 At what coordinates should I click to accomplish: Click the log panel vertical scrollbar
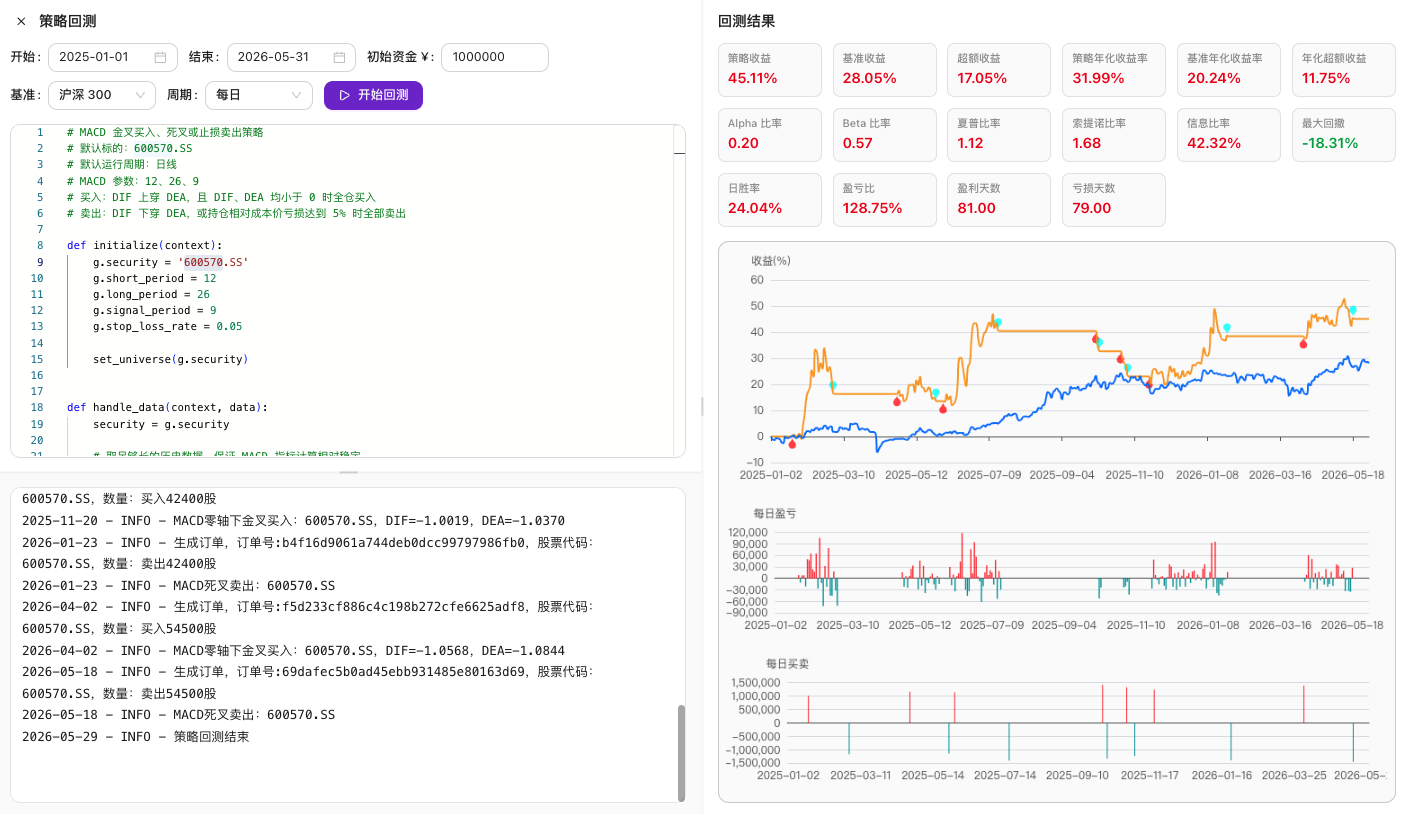682,752
